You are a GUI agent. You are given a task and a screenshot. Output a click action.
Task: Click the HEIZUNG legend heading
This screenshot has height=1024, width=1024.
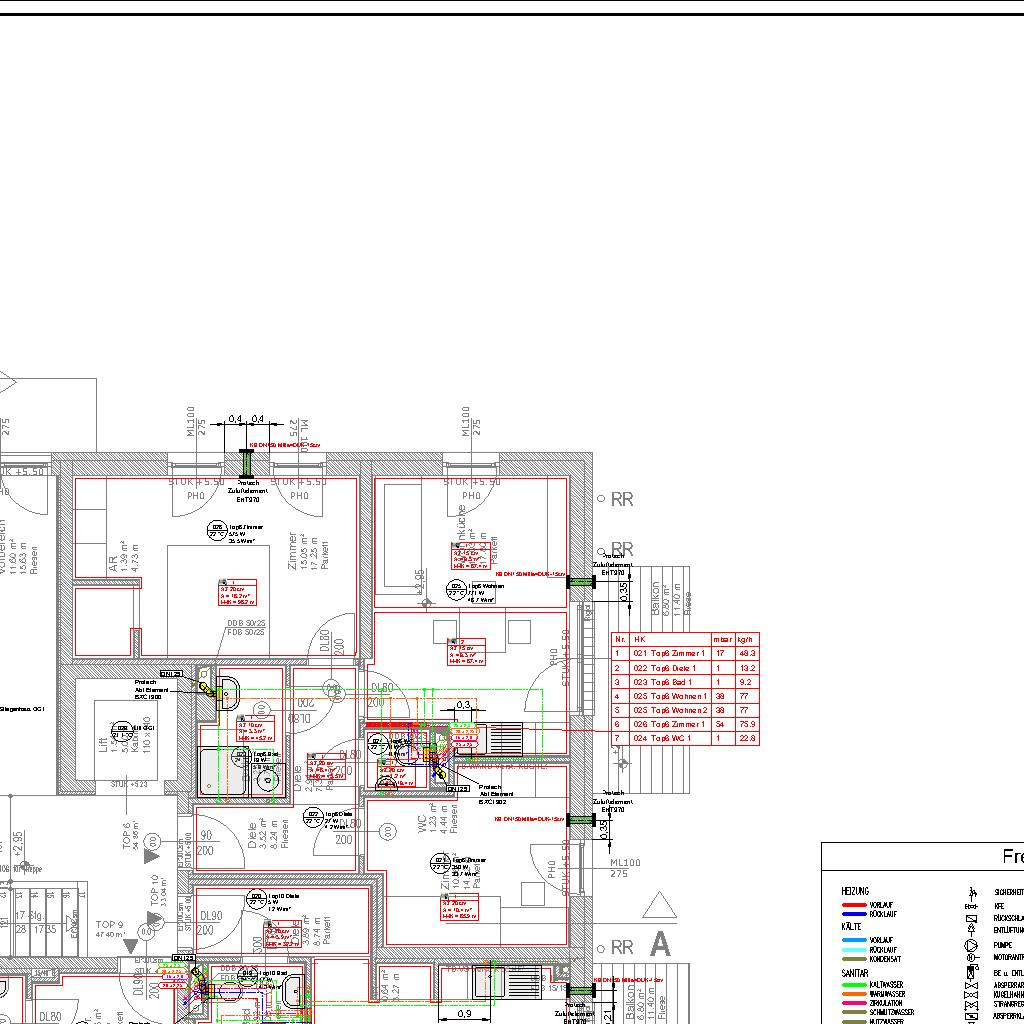click(x=855, y=891)
